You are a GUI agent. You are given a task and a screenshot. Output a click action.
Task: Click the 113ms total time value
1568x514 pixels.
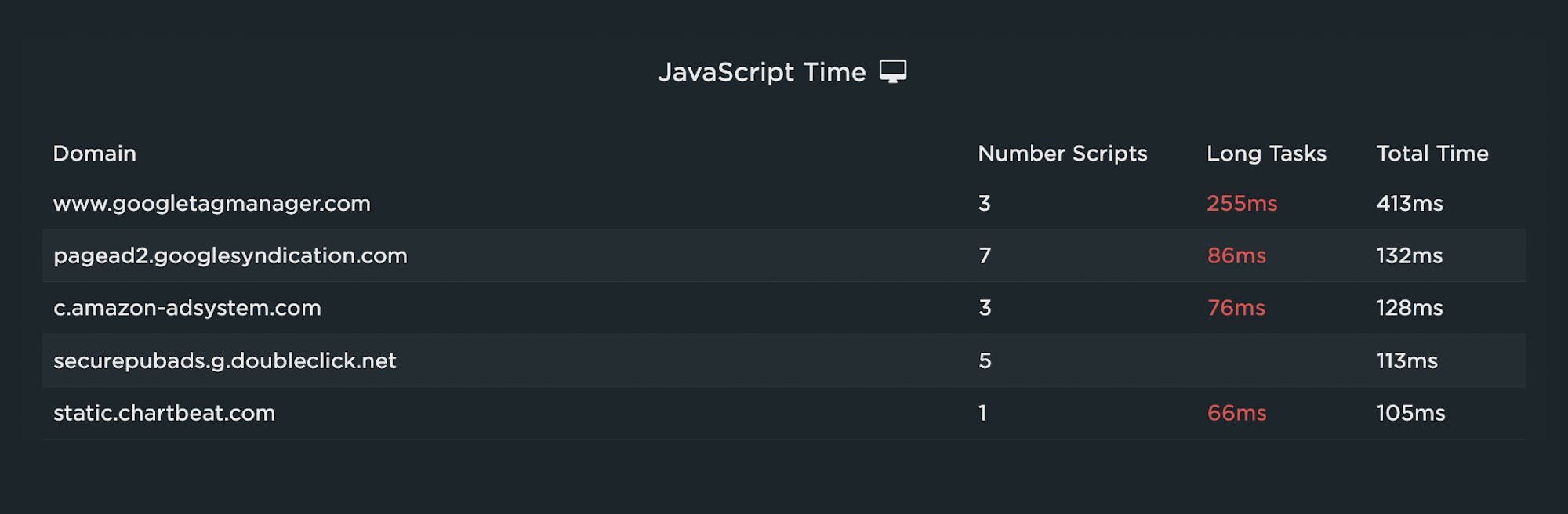(x=1407, y=360)
